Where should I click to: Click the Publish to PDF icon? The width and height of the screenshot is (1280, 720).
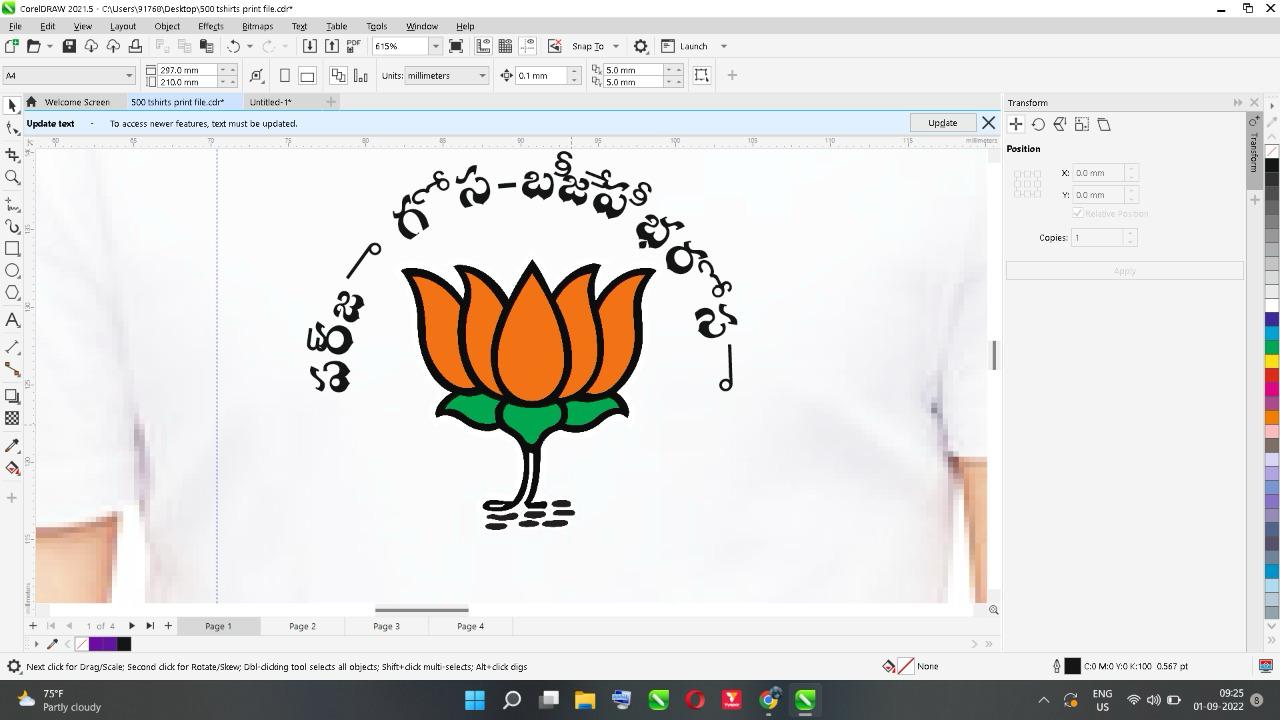(x=353, y=46)
